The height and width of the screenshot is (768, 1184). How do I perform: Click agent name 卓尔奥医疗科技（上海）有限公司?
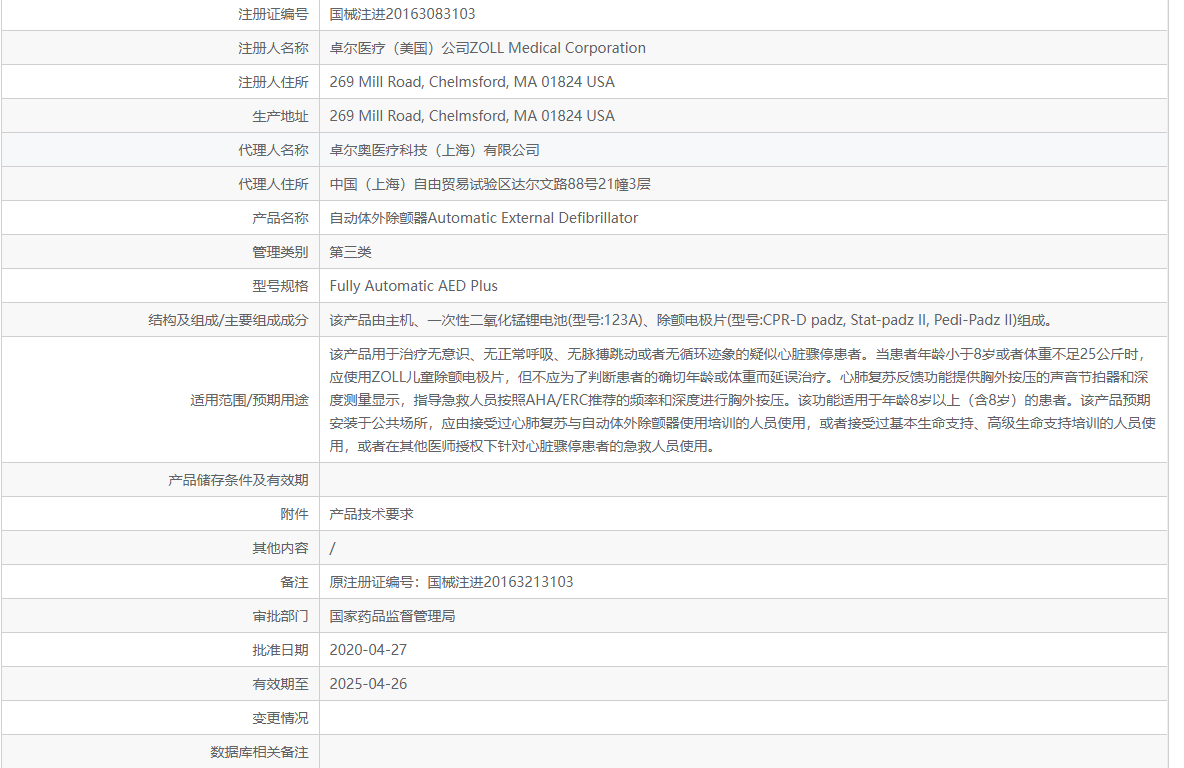435,150
